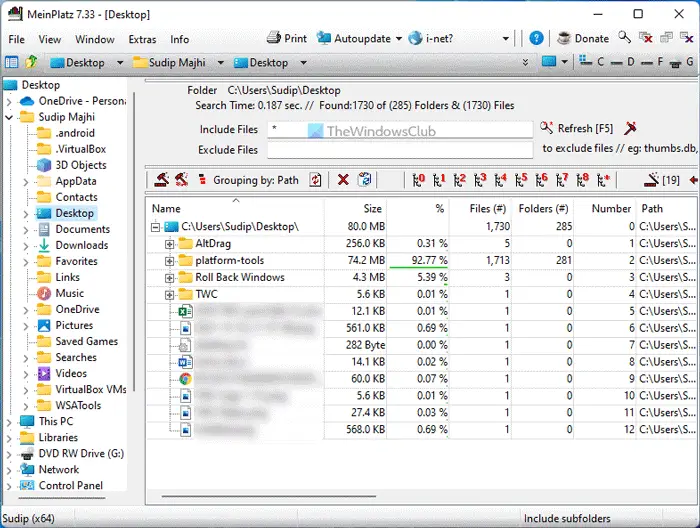Select the platform-tools 92.77 % cell
The height and width of the screenshot is (528, 700).
point(418,260)
